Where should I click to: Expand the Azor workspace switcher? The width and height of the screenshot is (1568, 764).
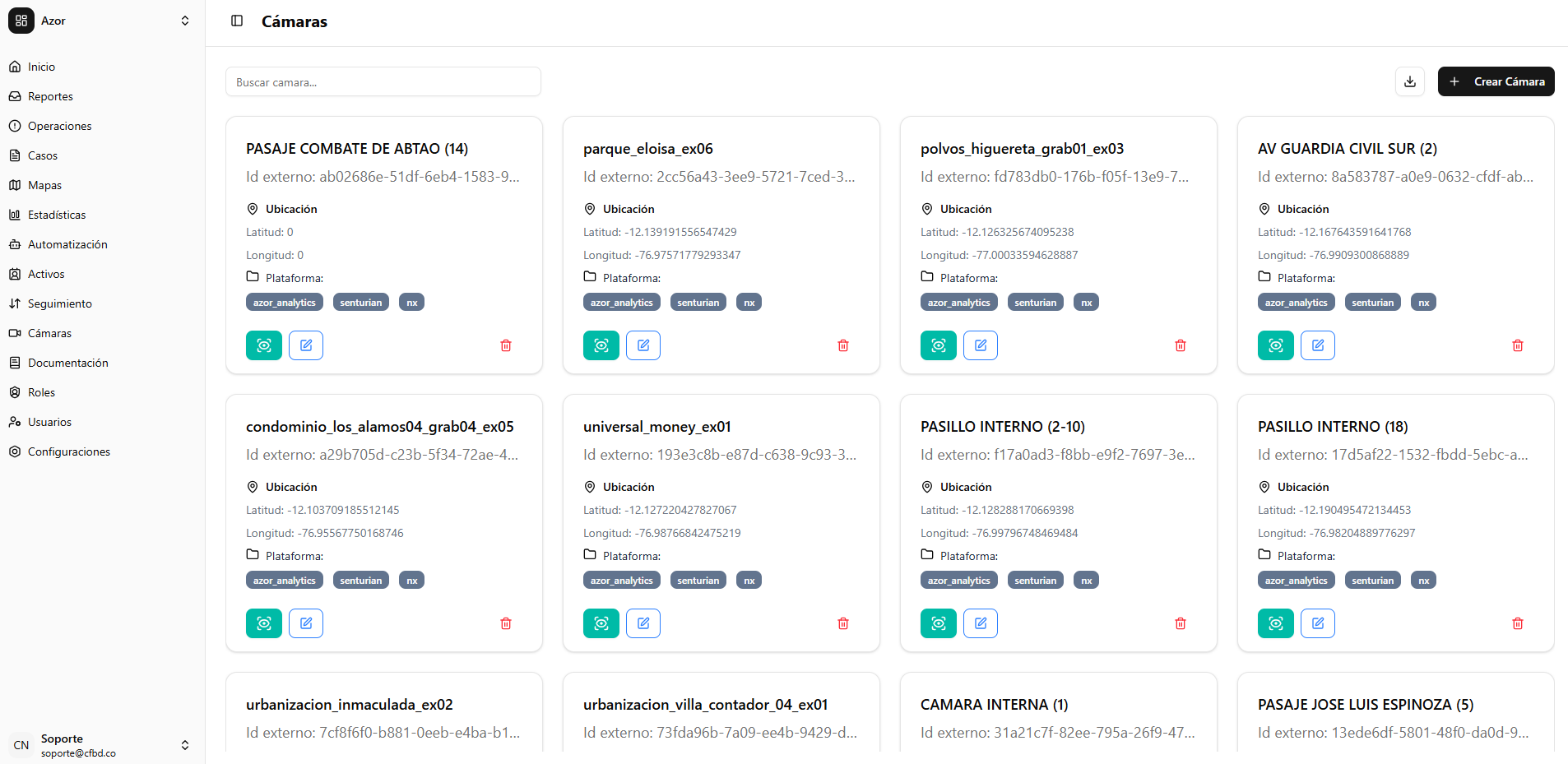(102, 21)
